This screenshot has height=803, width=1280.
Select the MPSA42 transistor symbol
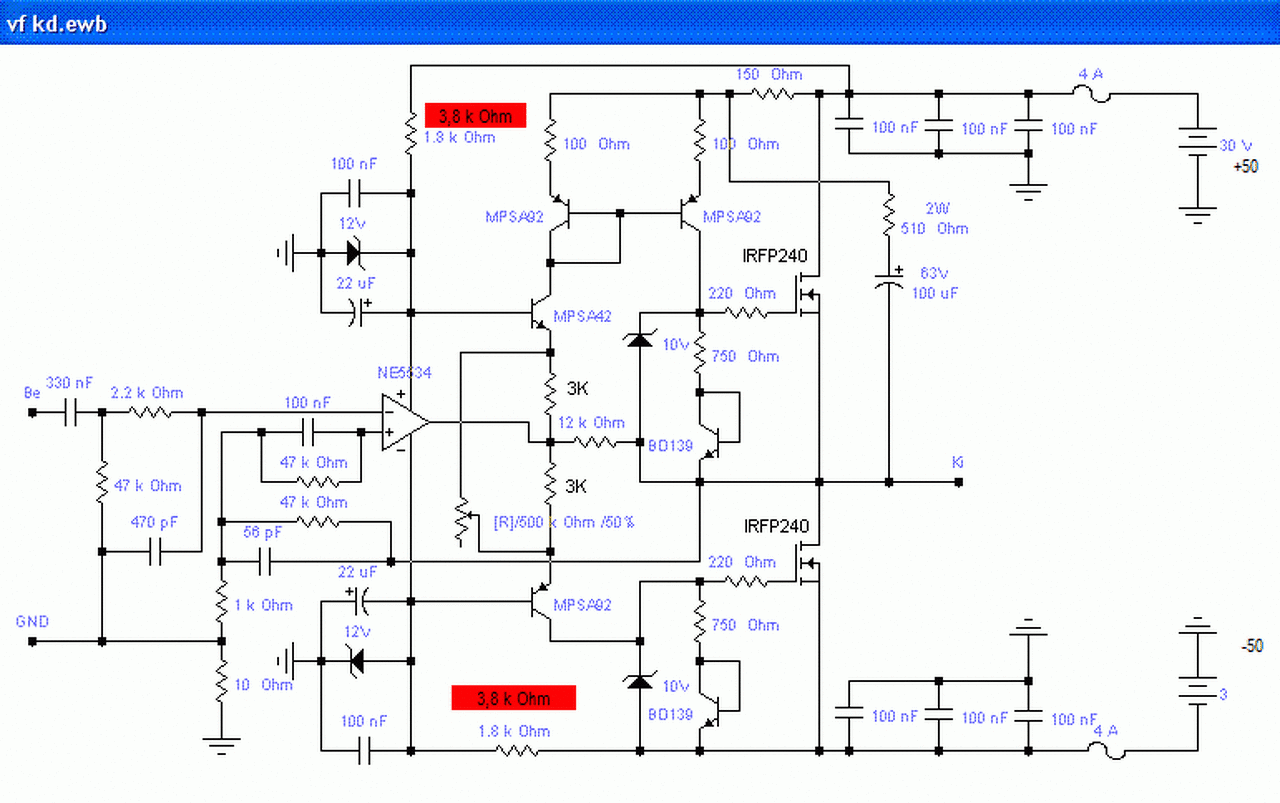pos(540,313)
